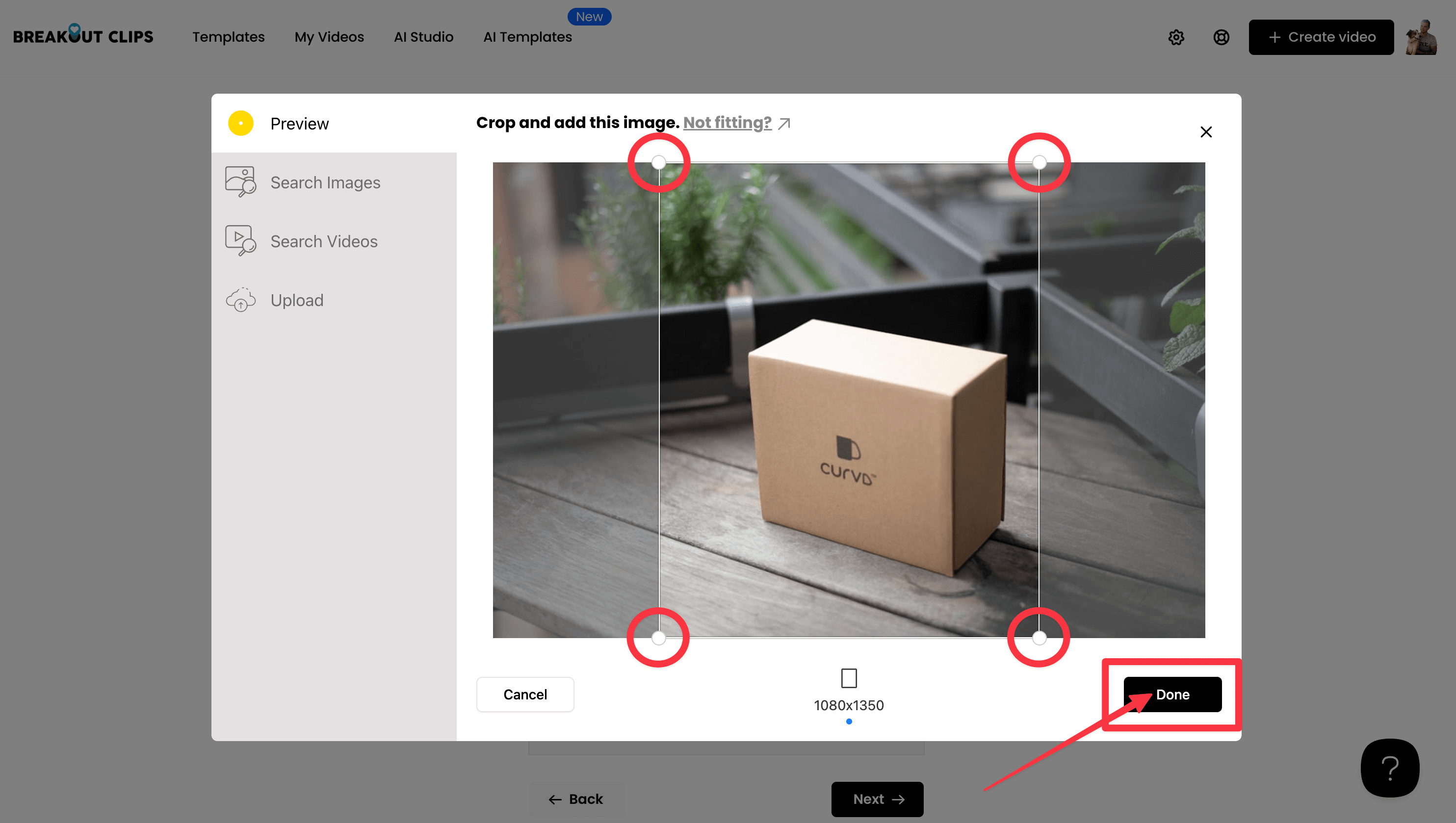Viewport: 1456px width, 823px height.
Task: Click the top-left crop handle
Action: [658, 163]
